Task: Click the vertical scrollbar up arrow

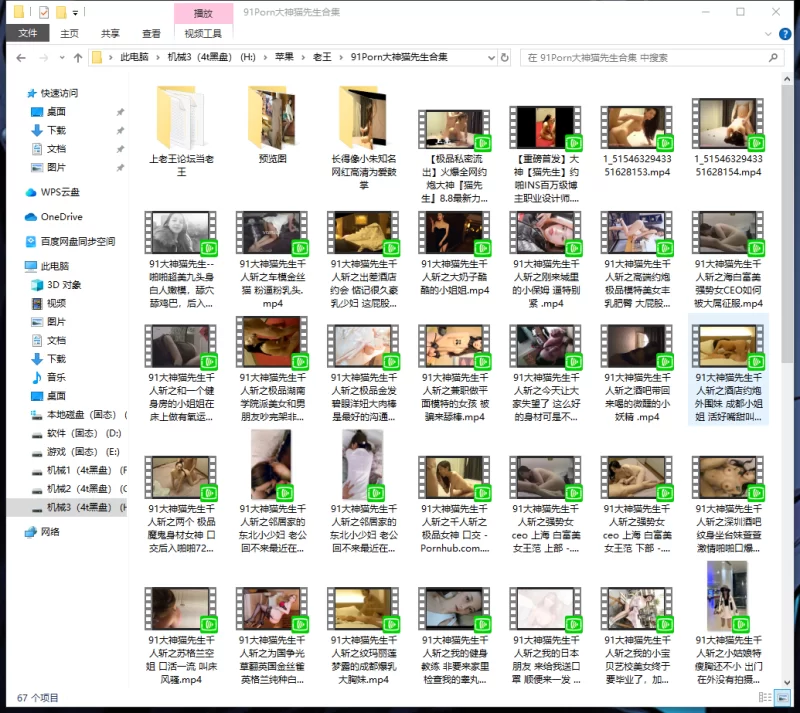Action: coord(787,79)
